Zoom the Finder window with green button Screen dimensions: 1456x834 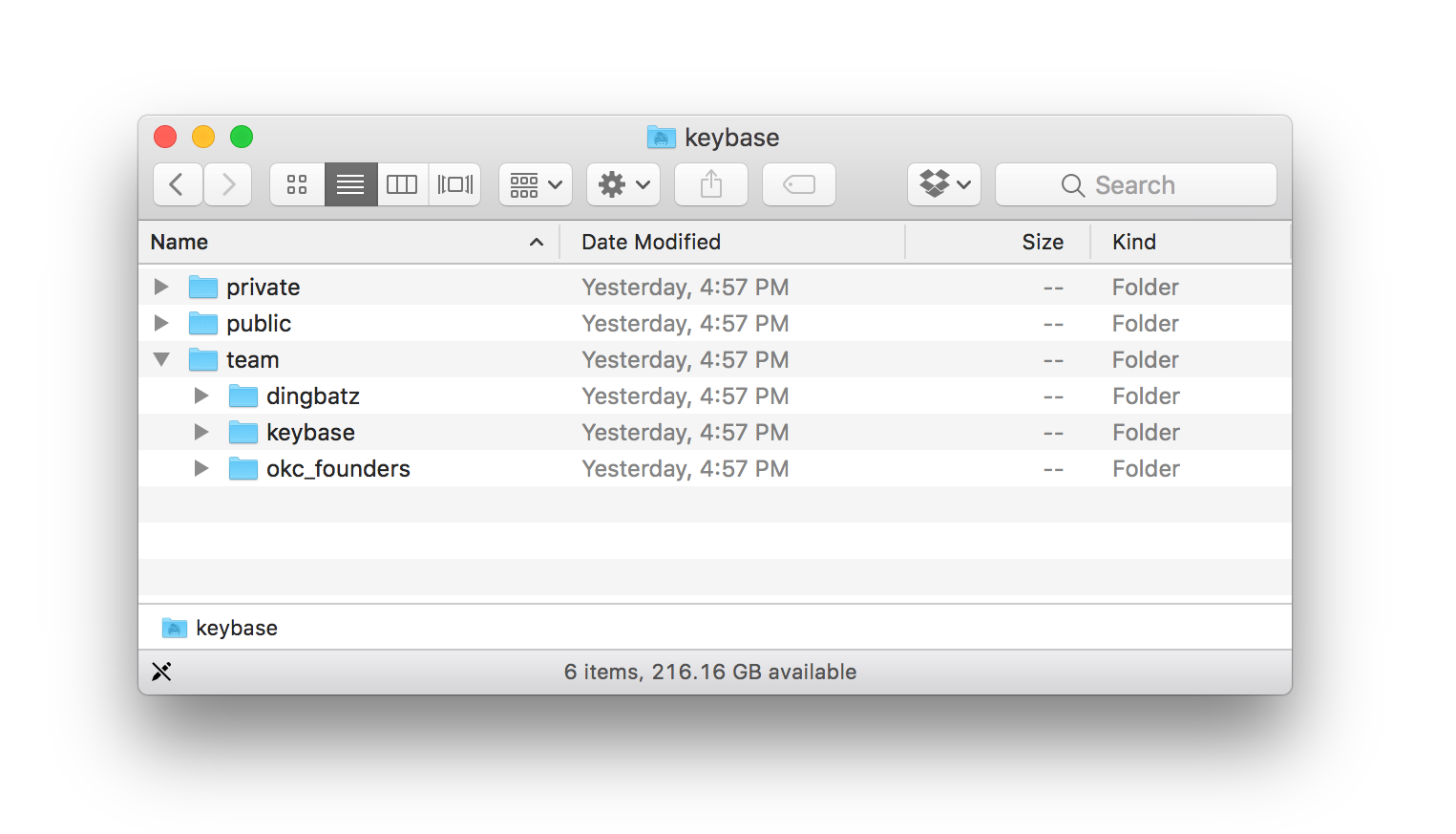[x=242, y=137]
